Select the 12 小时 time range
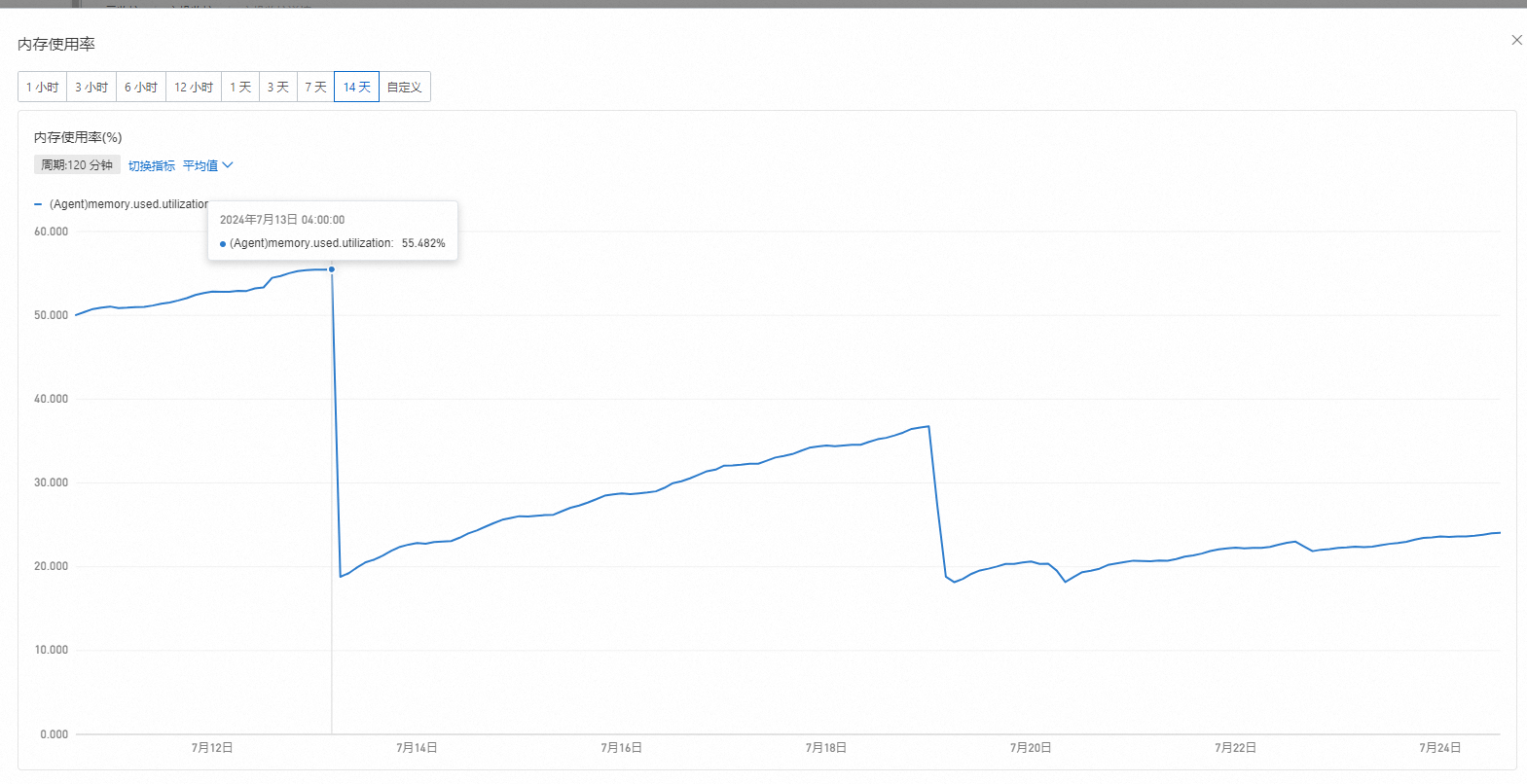The height and width of the screenshot is (784, 1527). click(194, 87)
